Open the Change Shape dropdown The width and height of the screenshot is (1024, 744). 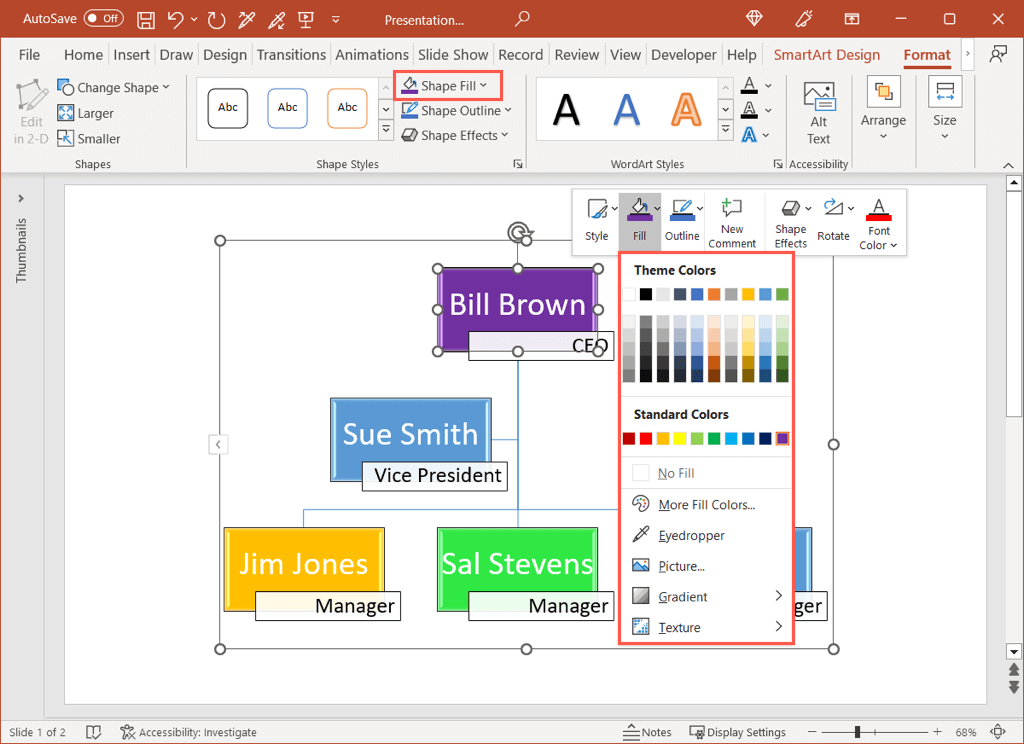click(113, 87)
